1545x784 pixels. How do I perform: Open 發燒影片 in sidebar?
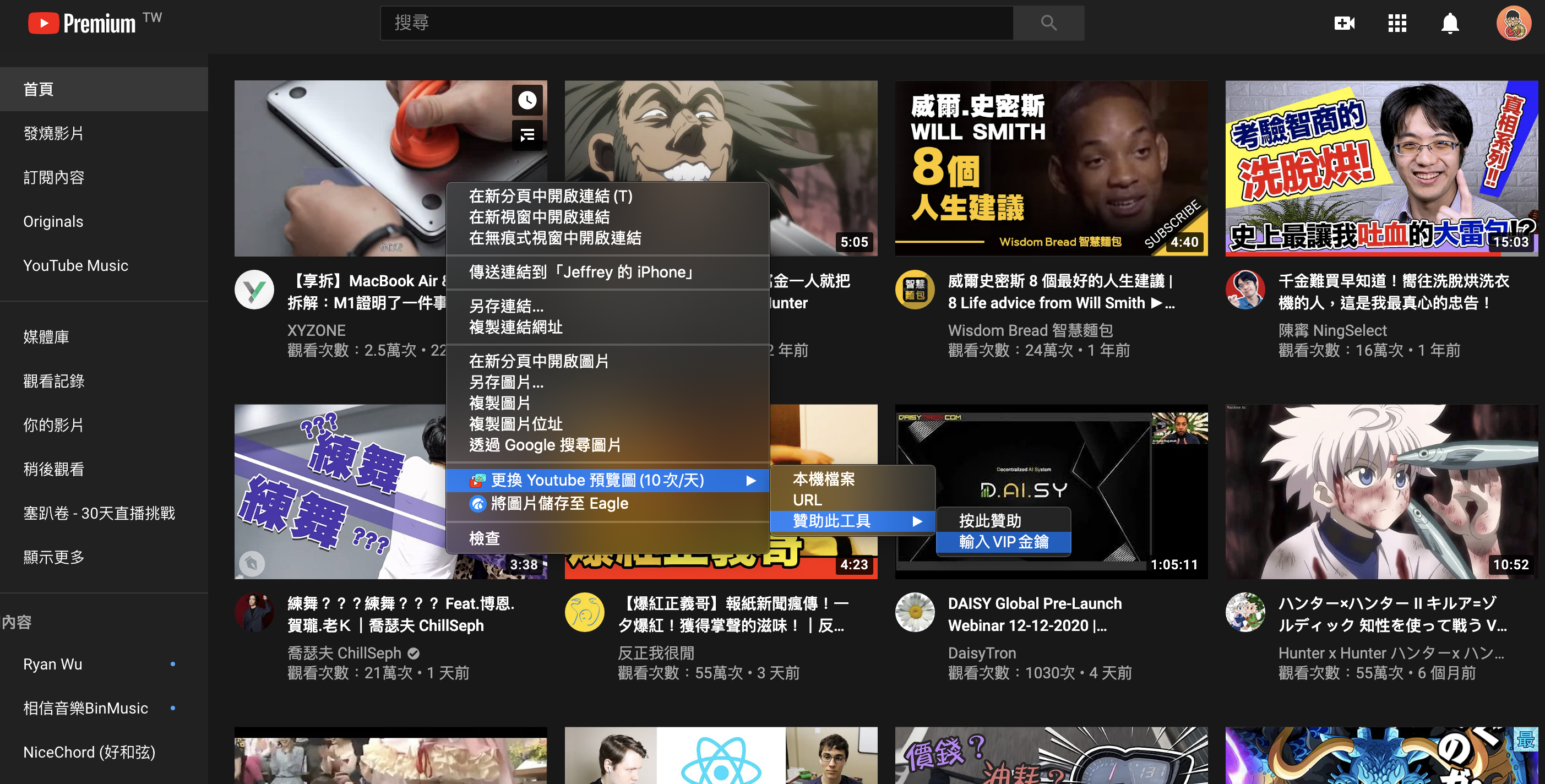pos(104,133)
